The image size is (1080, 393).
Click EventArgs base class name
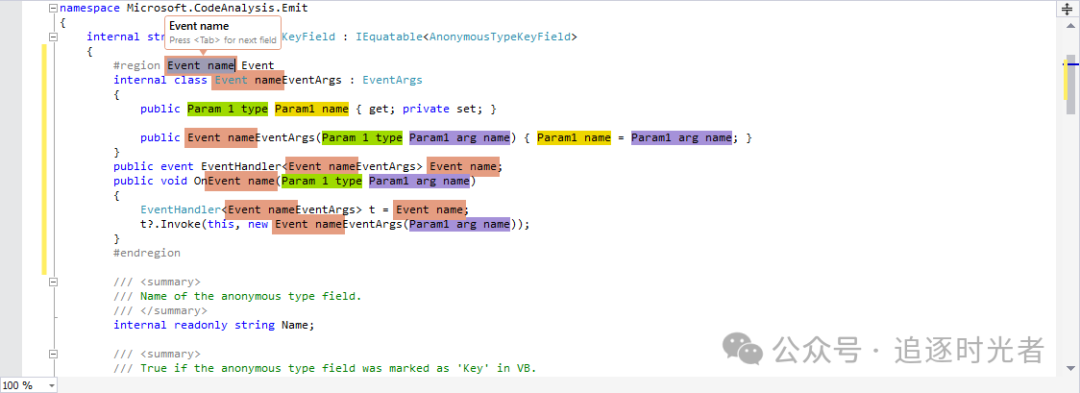392,80
